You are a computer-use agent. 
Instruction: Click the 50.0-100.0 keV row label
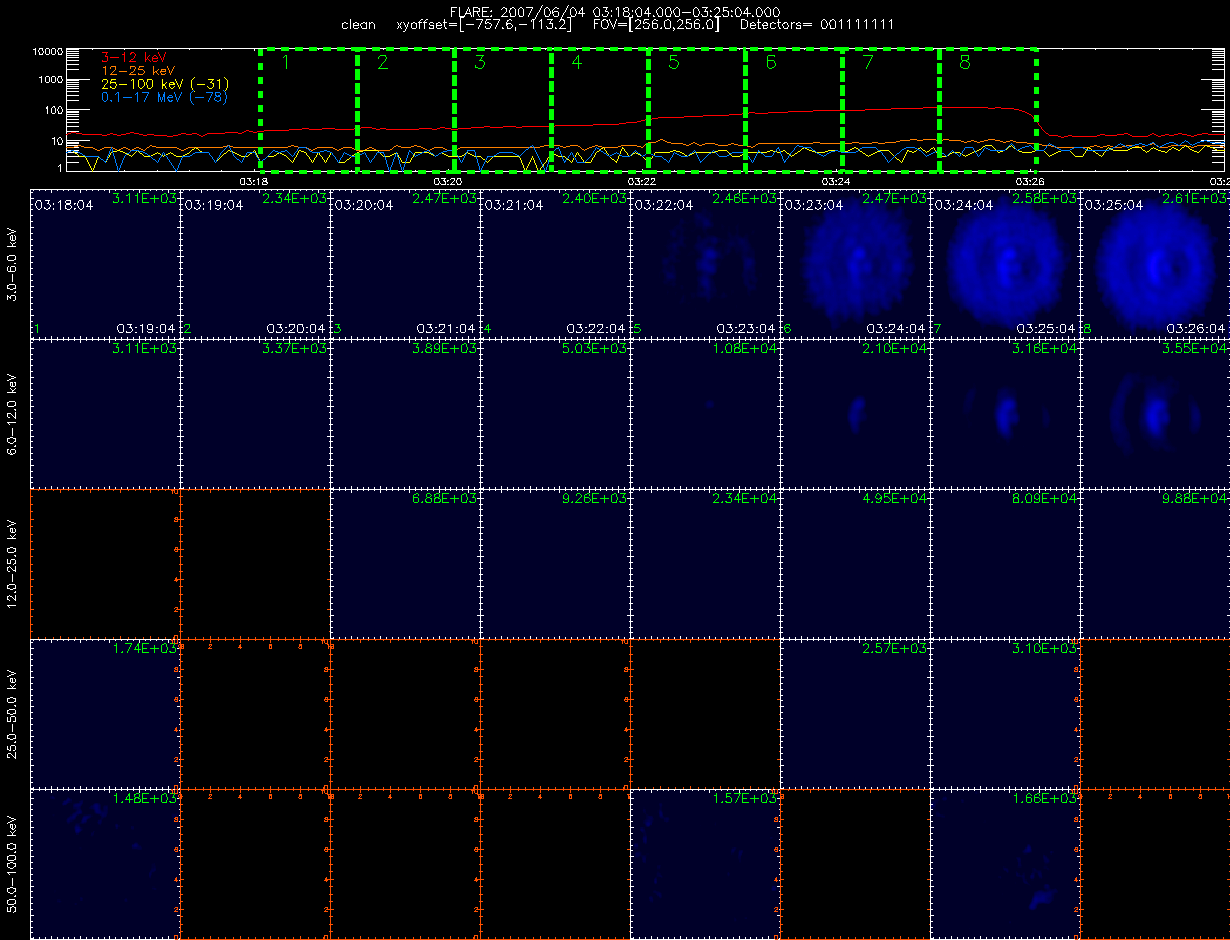pyautogui.click(x=12, y=863)
